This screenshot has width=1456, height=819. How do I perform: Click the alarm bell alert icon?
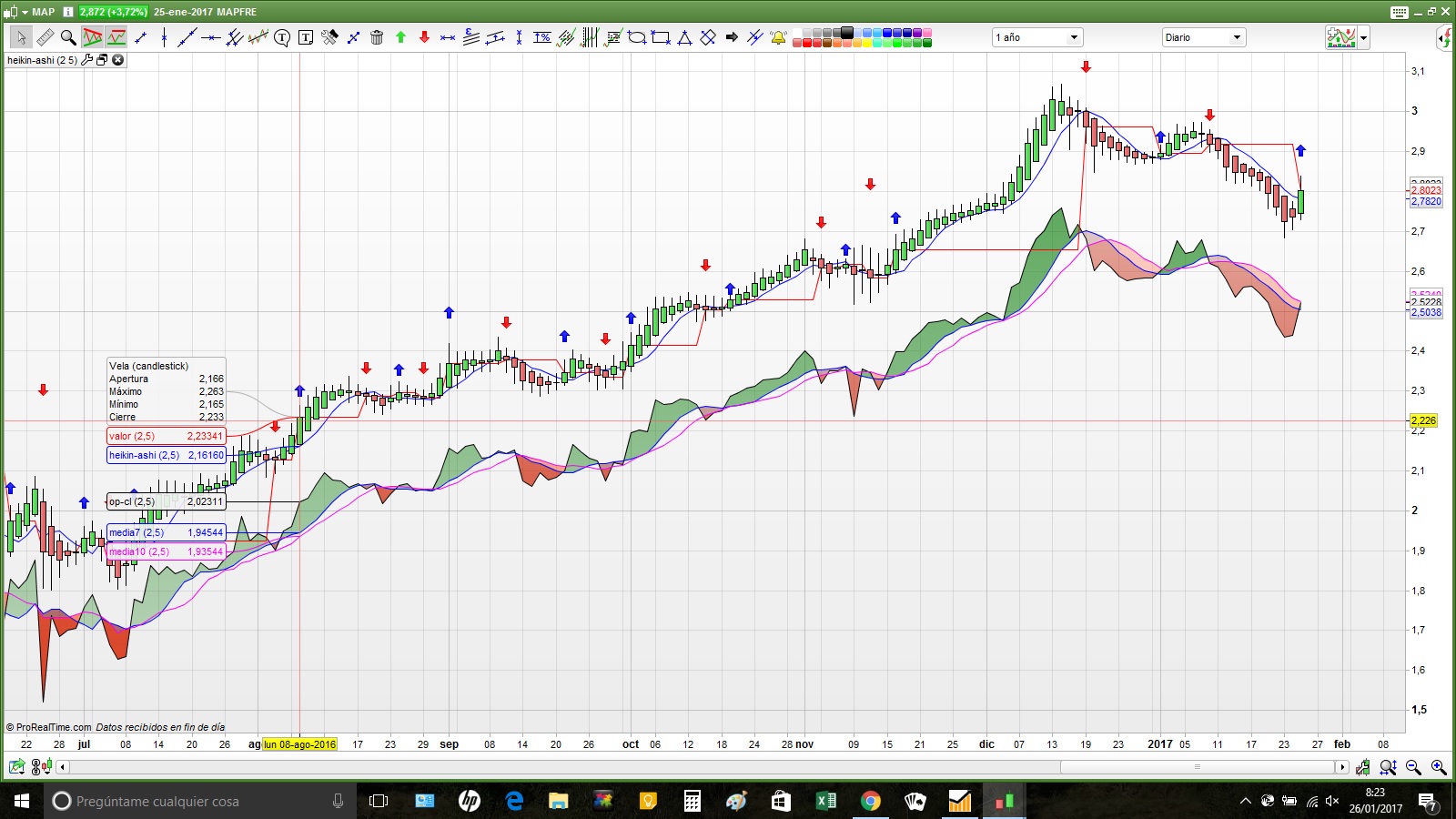779,37
